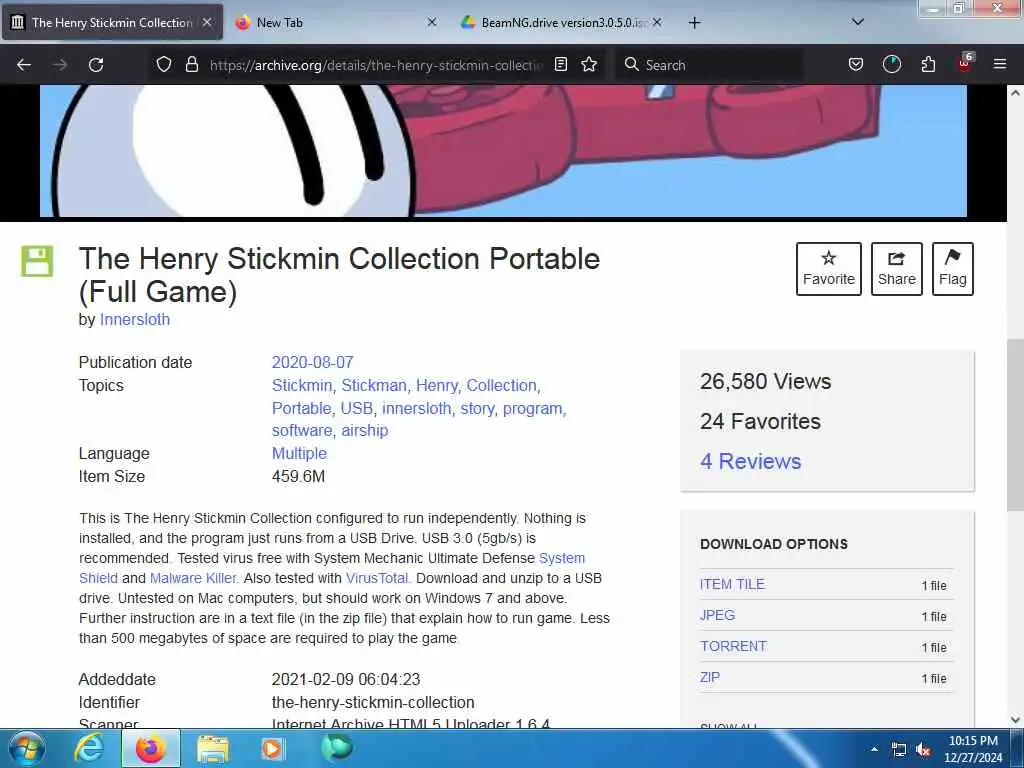The height and width of the screenshot is (768, 1024).
Task: Open the Portable topic link
Action: pyautogui.click(x=301, y=408)
